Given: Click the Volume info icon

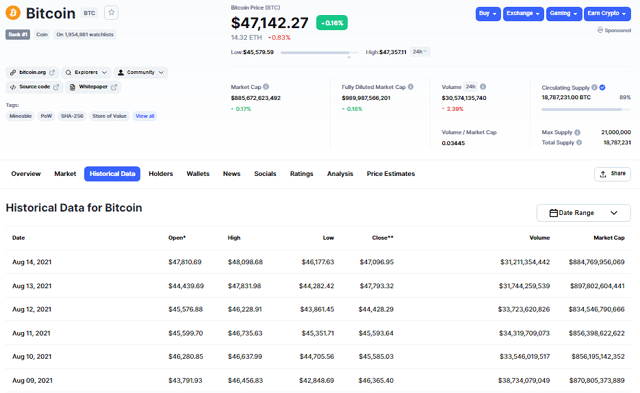Looking at the screenshot, I should tap(483, 87).
